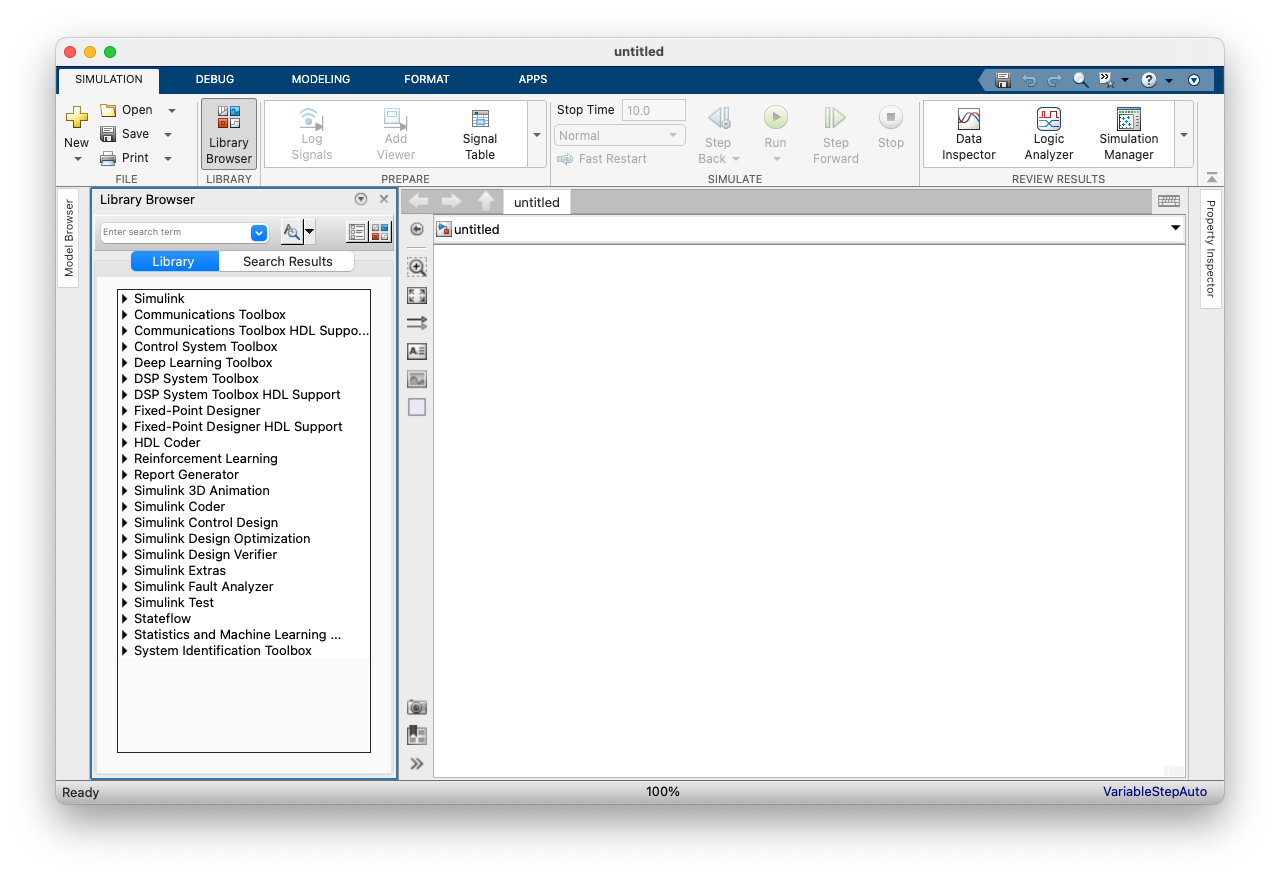Switch Library Browser to list view icon
The height and width of the screenshot is (878, 1280).
pos(357,232)
